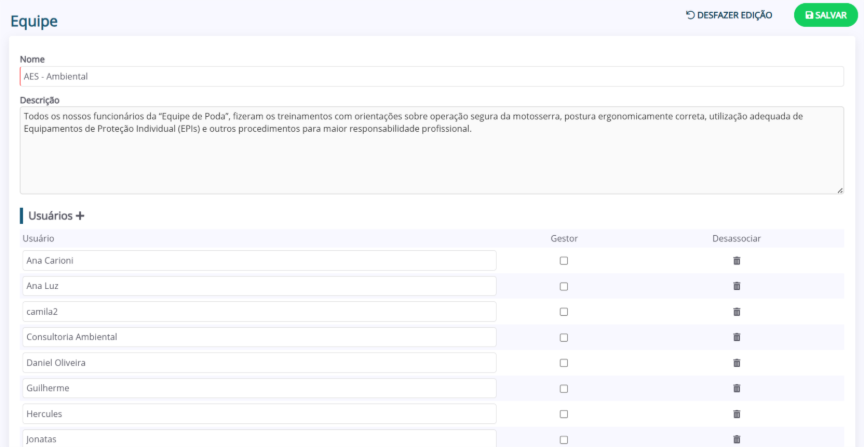This screenshot has width=864, height=447.
Task: Click DESFAZER EDIÇÃO to undo edits
Action: 728,15
